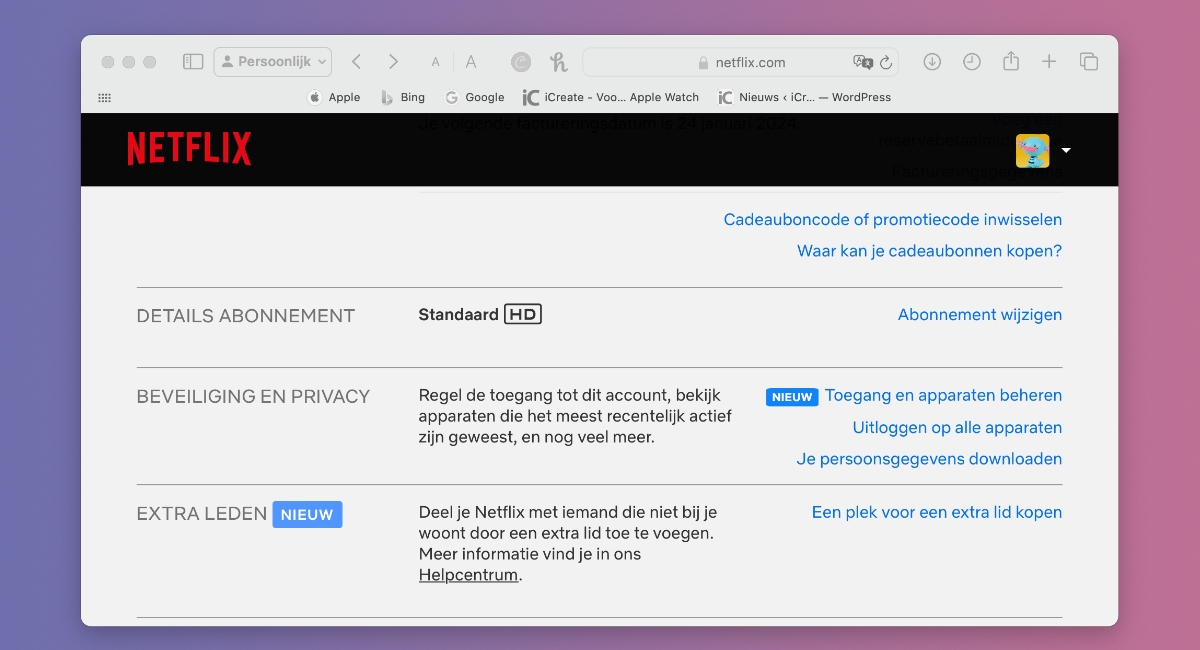Open the translate options in the address bar

(x=862, y=62)
